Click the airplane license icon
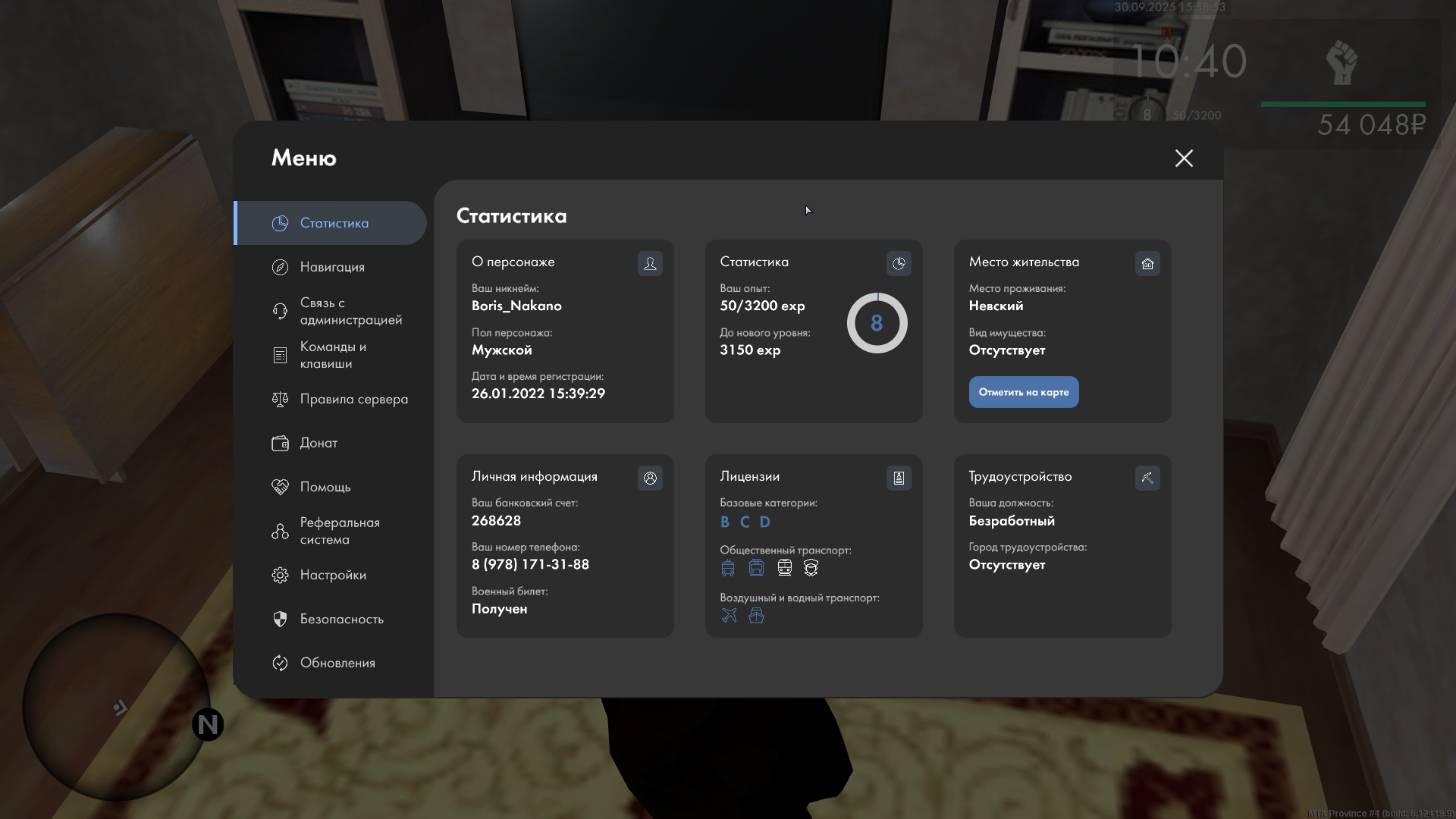1456x819 pixels. pyautogui.click(x=729, y=615)
